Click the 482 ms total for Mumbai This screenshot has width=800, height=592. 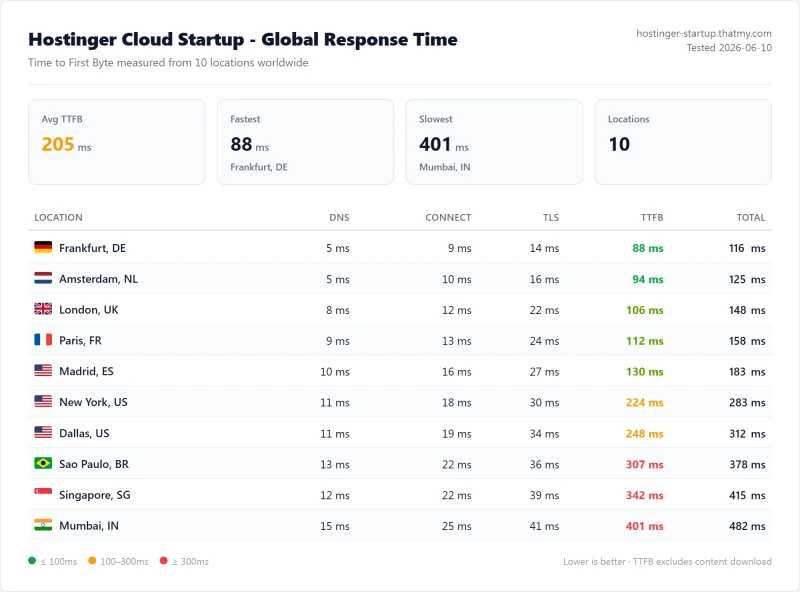coord(747,526)
